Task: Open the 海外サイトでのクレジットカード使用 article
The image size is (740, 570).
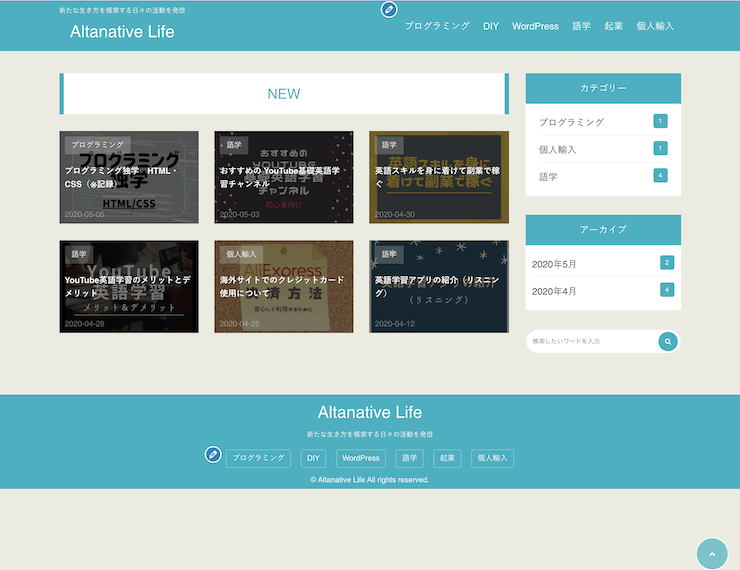Action: click(x=284, y=286)
